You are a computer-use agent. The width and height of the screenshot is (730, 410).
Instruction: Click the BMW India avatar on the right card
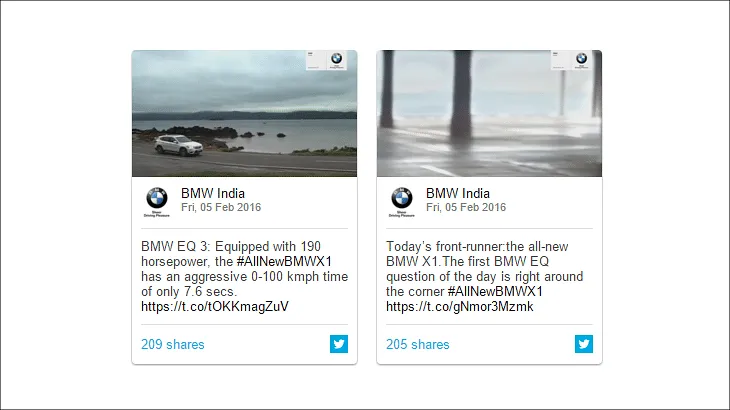pos(402,202)
